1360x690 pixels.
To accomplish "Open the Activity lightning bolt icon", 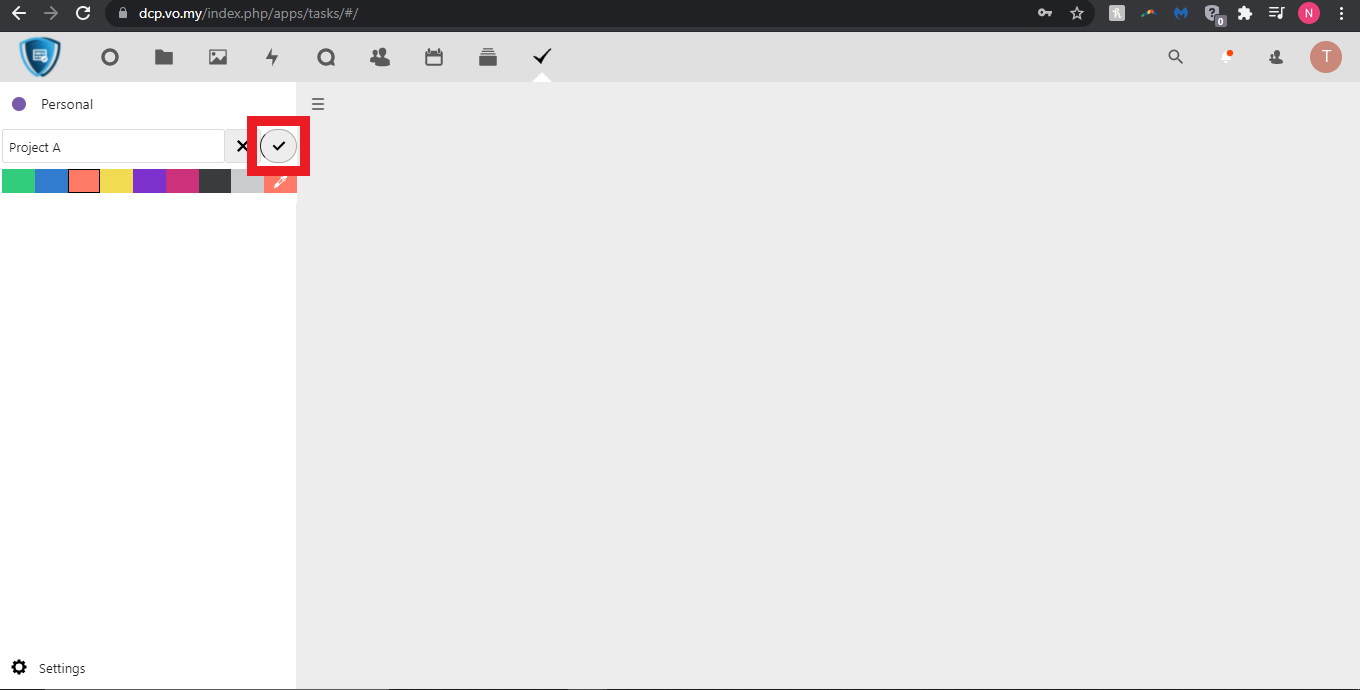I will coord(272,57).
